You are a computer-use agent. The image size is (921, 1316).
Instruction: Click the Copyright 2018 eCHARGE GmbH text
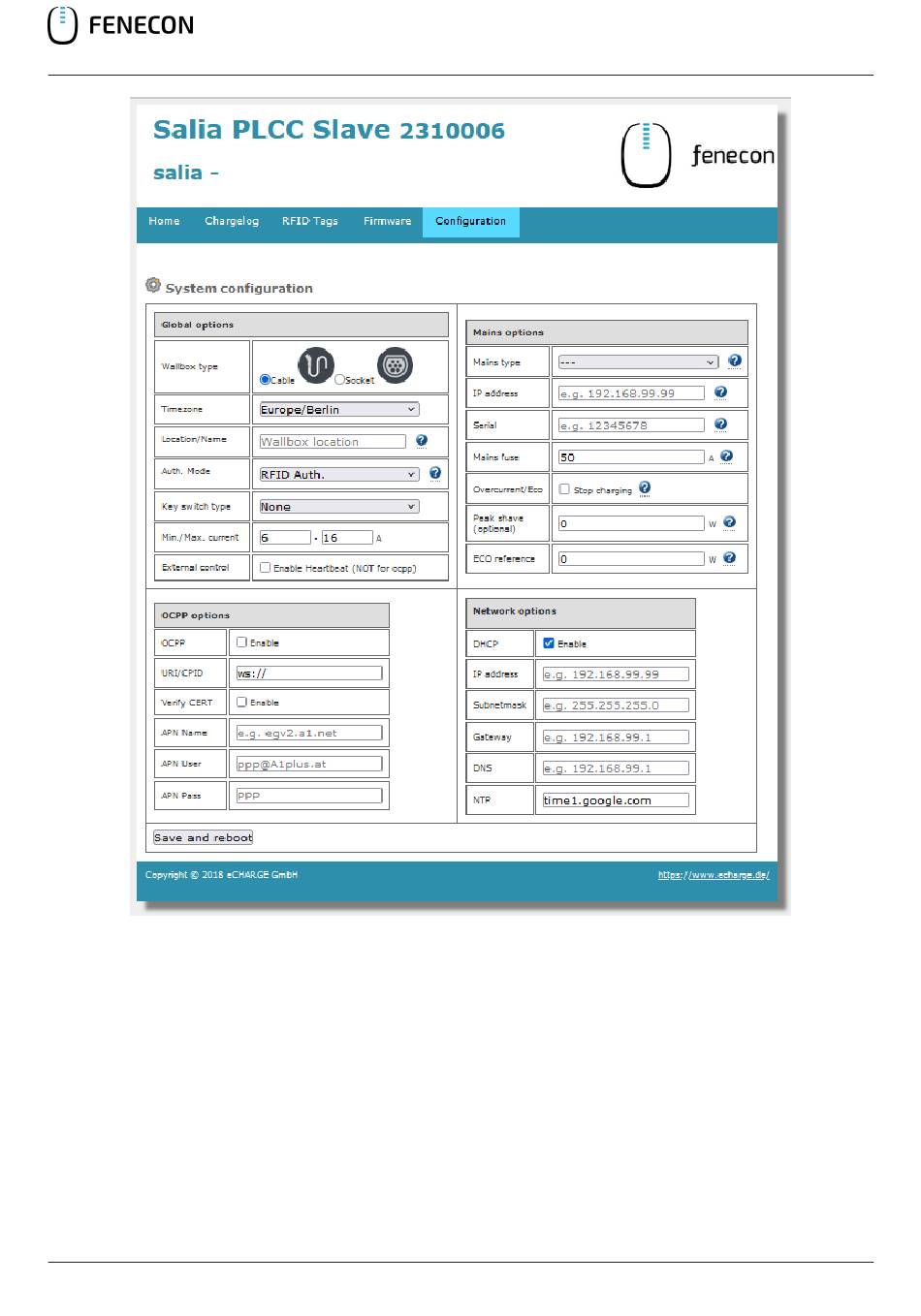click(221, 875)
